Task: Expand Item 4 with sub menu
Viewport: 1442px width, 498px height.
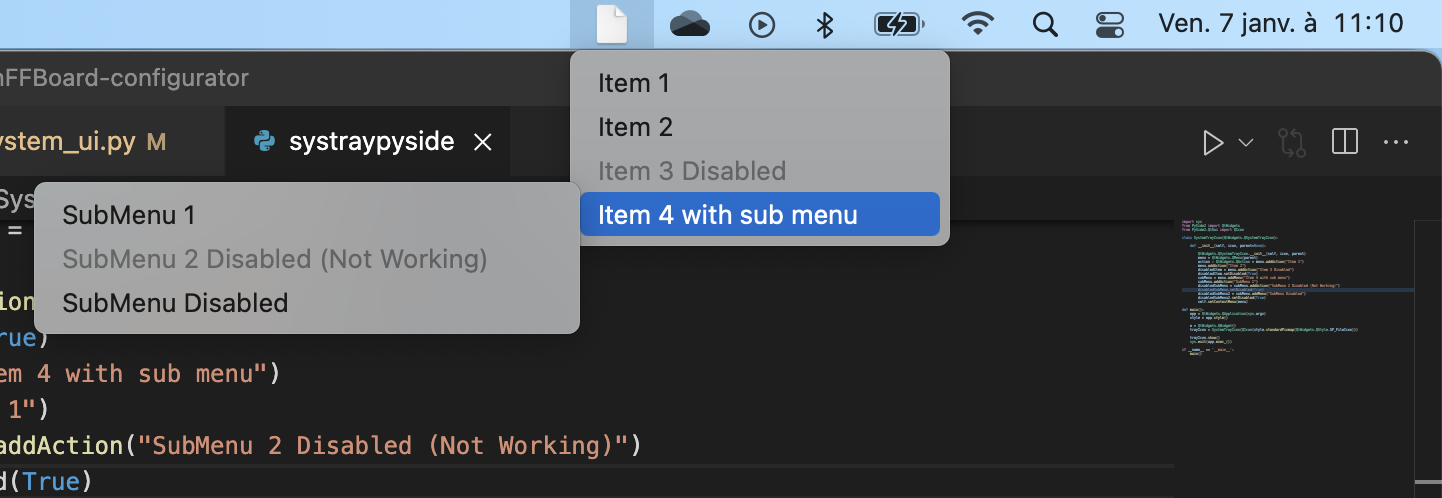Action: coord(760,214)
